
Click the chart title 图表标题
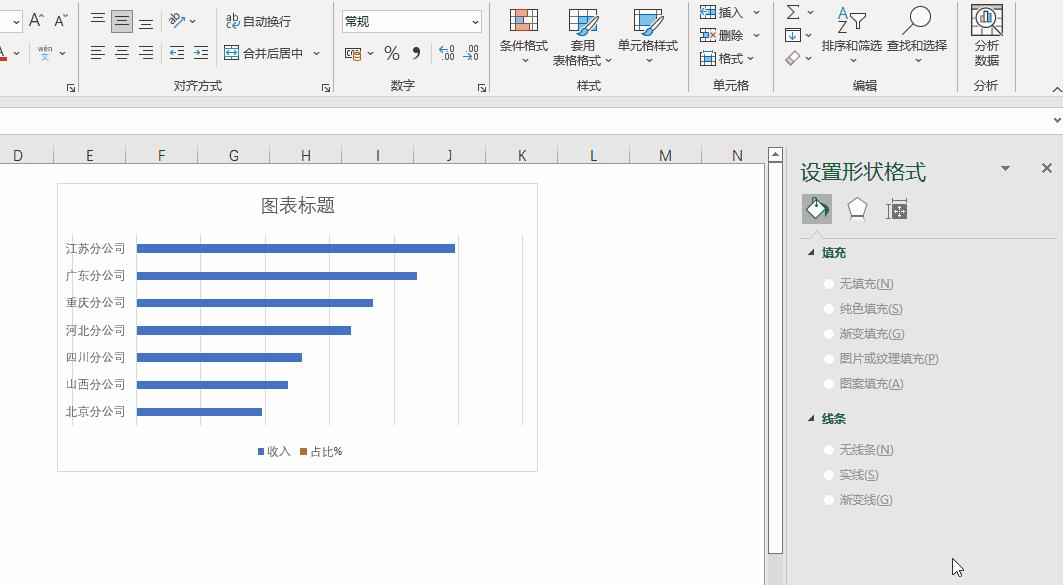click(297, 204)
